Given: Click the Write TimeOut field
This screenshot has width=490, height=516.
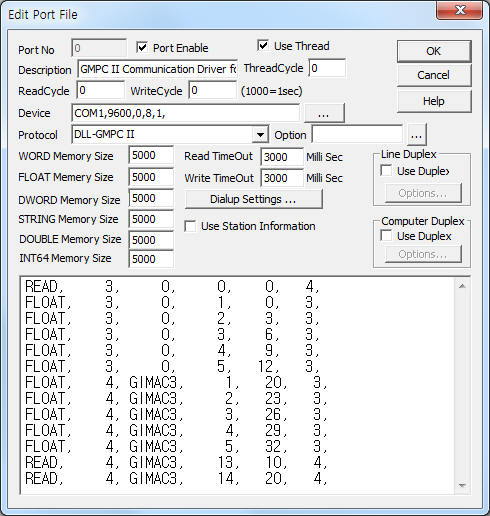Looking at the screenshot, I should click(x=282, y=178).
